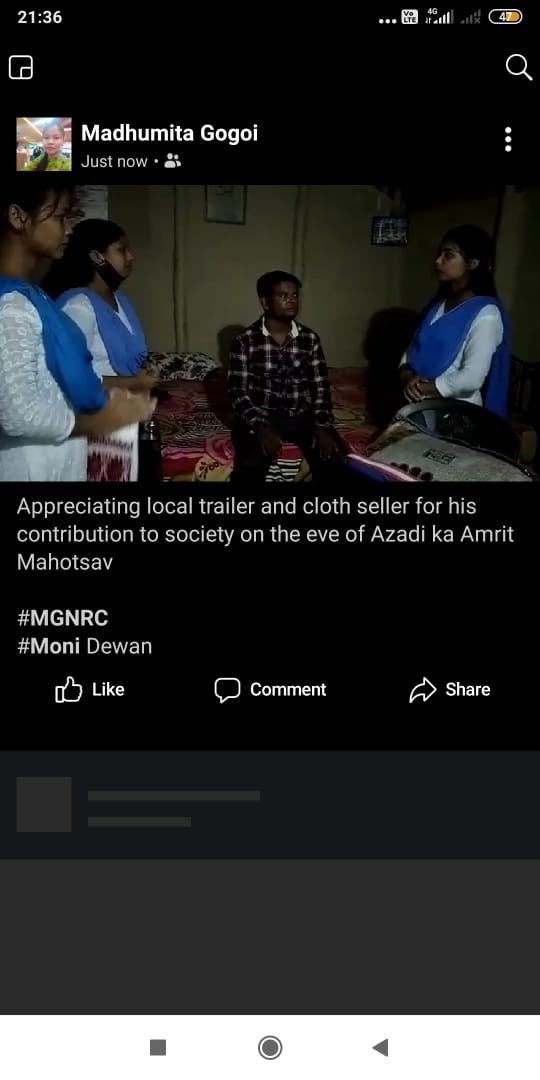Tap the loading placeholder post below
Viewport: 540px width, 1080px height.
[x=270, y=804]
